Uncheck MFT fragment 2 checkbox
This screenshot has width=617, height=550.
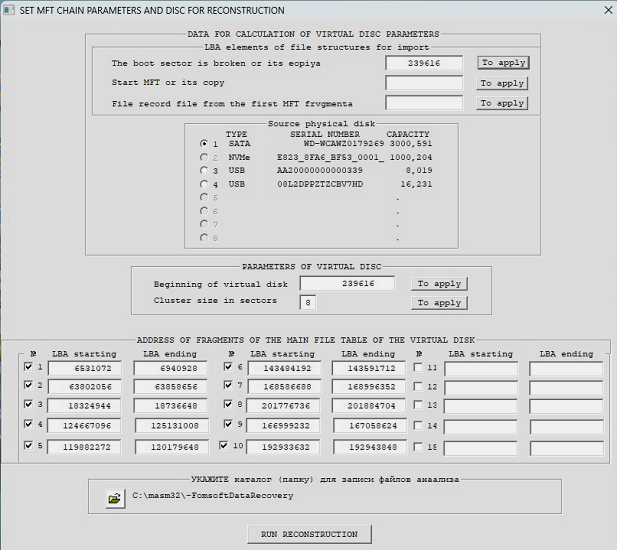[28, 385]
